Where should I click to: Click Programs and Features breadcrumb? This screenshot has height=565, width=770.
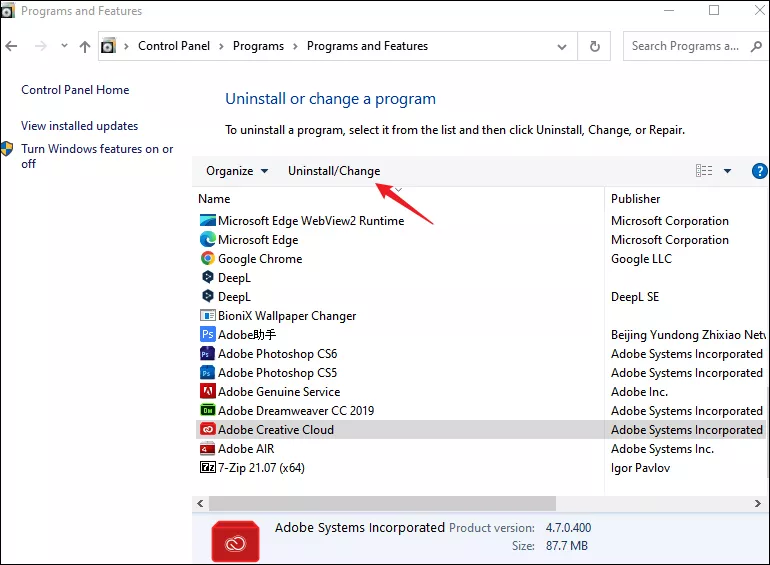click(367, 46)
